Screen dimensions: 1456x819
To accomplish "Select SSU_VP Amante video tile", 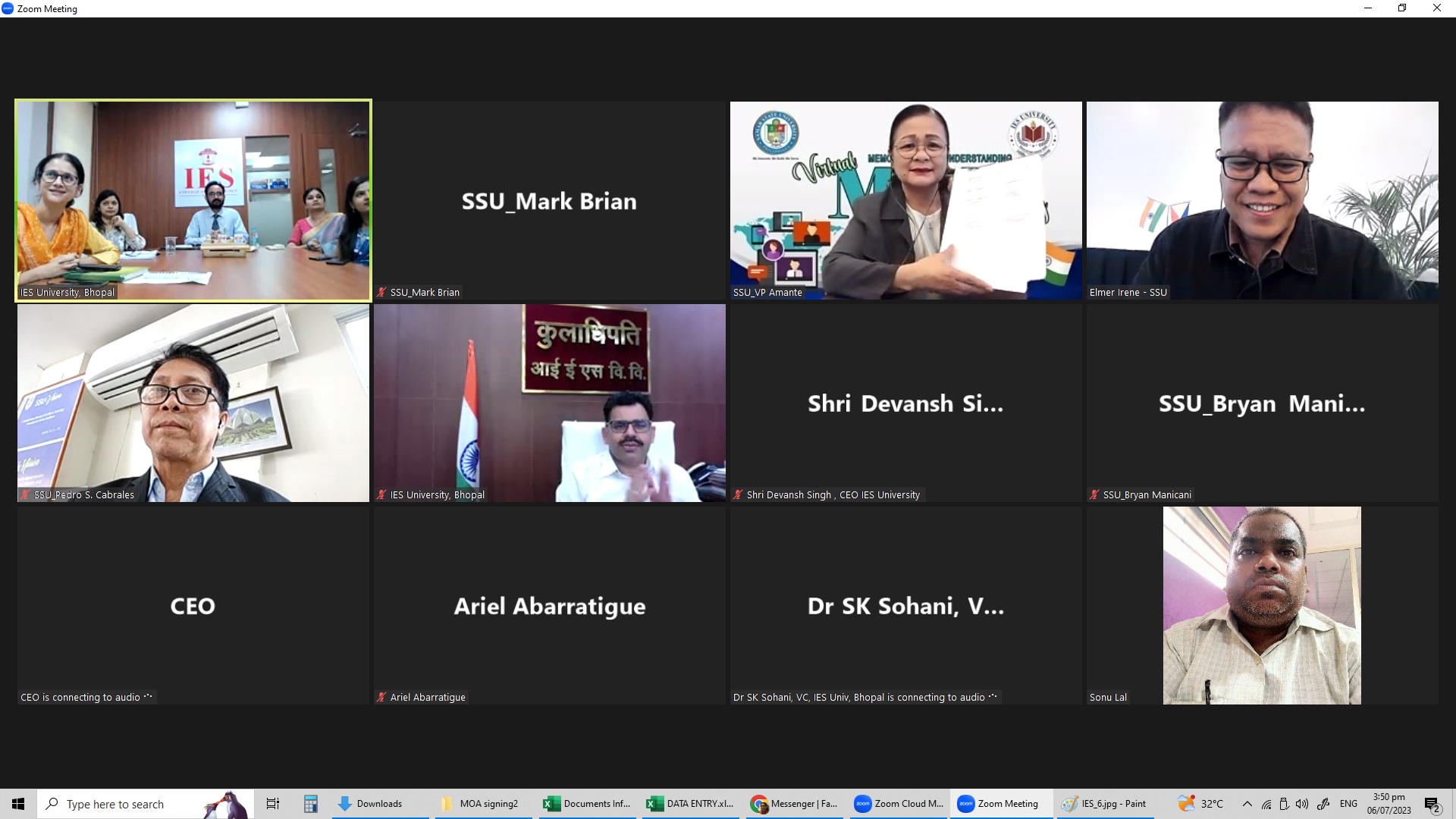I will point(905,200).
